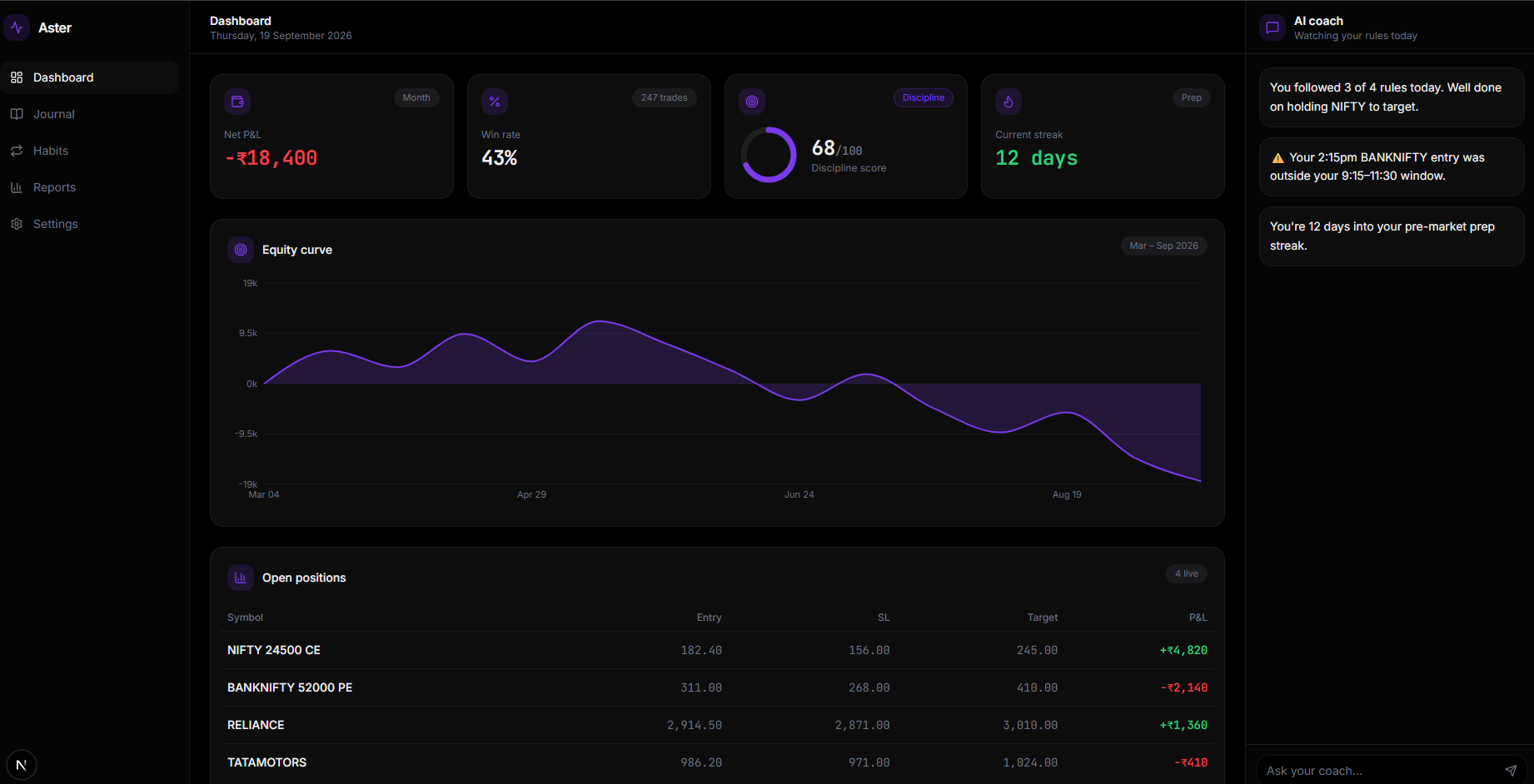
Task: Click the Apr 29 axis label
Action: (531, 494)
